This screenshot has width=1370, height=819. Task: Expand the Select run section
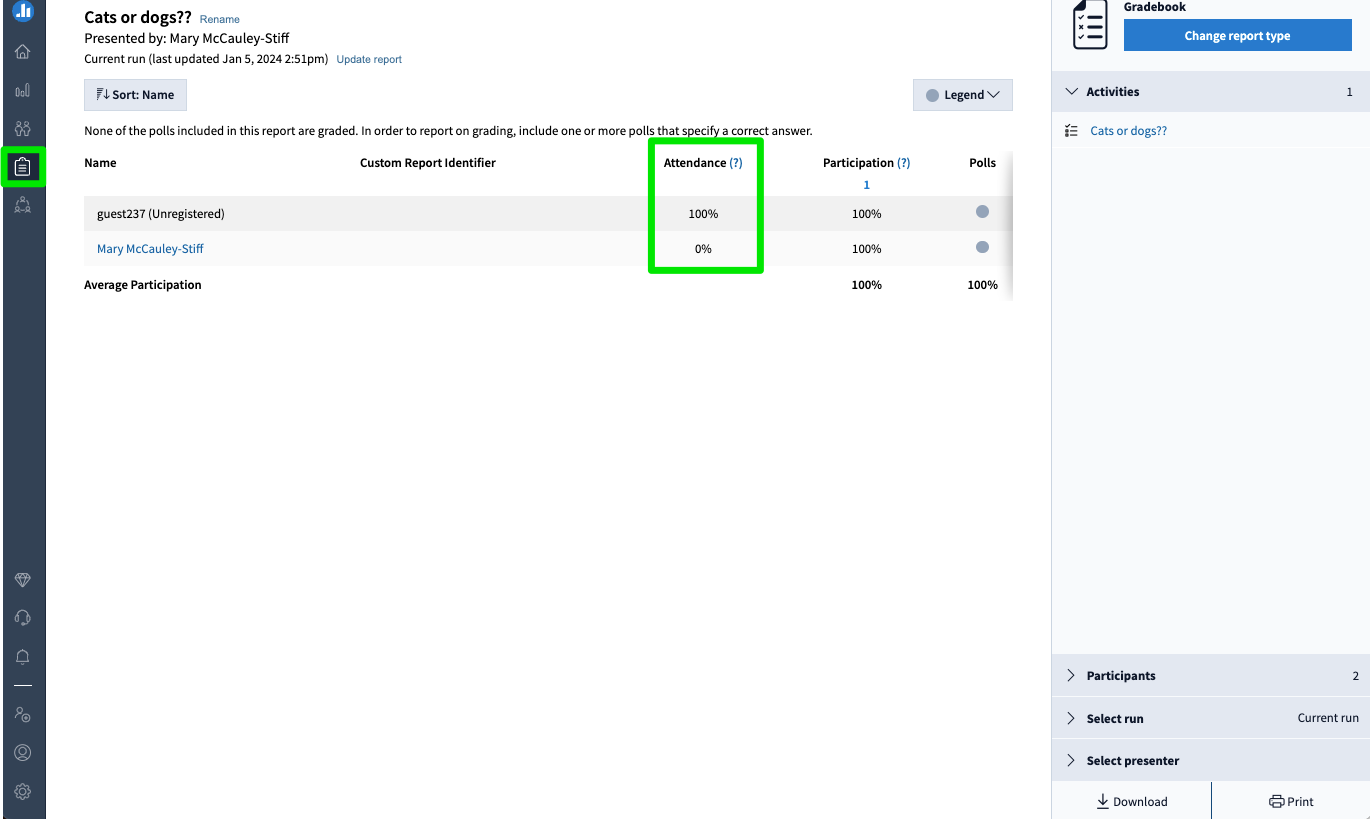point(1071,718)
